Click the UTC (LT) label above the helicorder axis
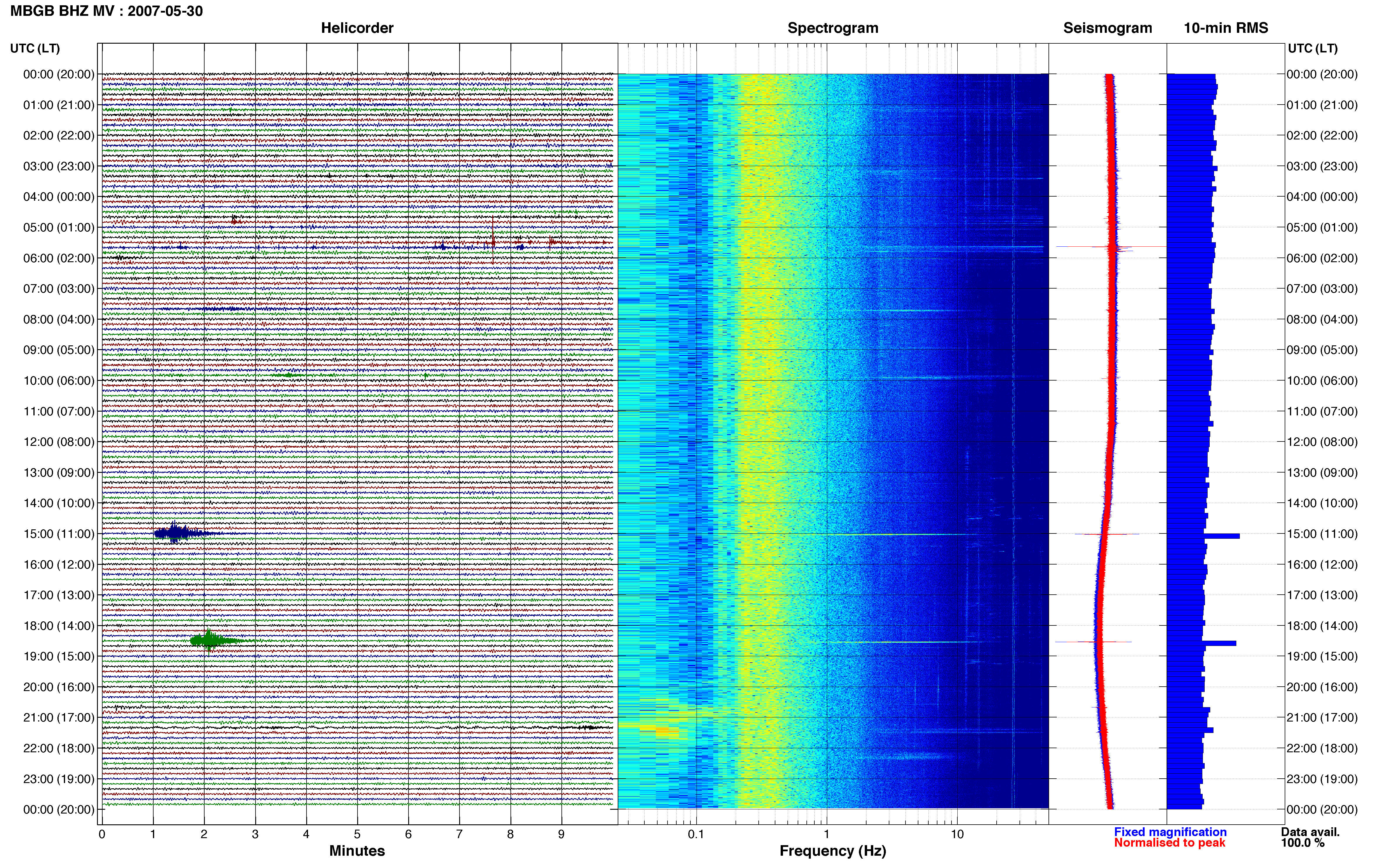Image resolution: width=1389 pixels, height=868 pixels. pos(35,48)
